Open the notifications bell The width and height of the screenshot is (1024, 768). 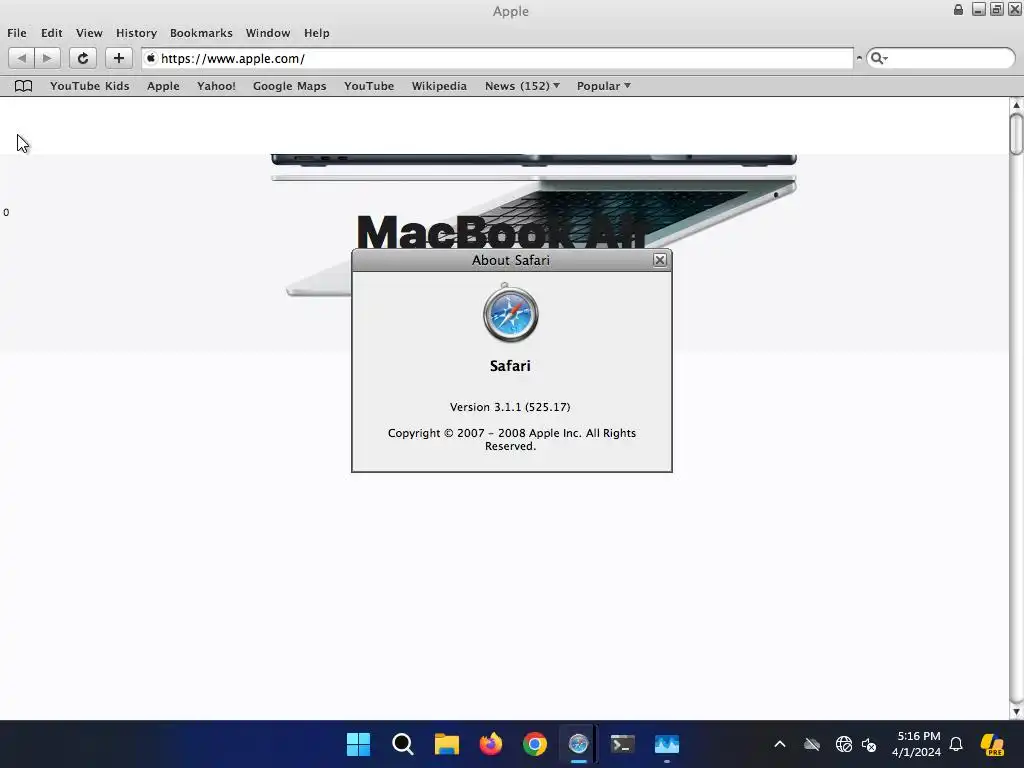point(956,744)
